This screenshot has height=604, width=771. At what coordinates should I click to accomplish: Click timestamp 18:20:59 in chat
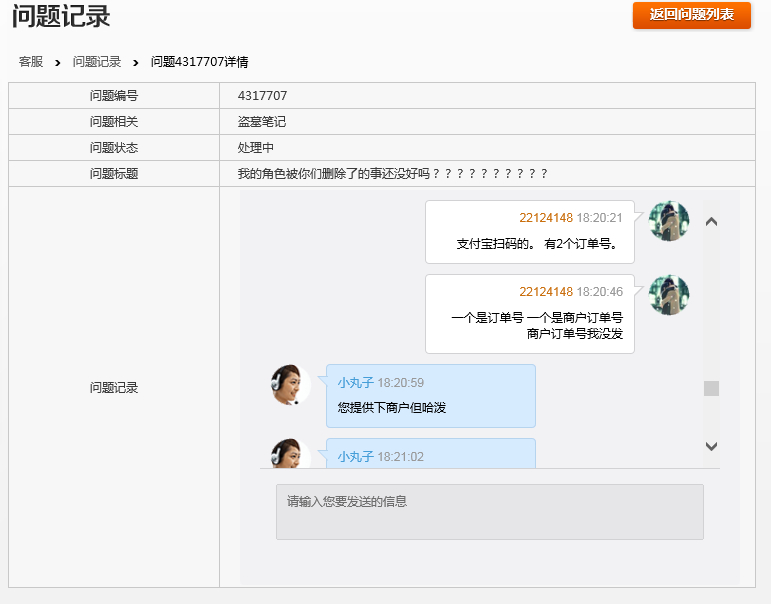(401, 383)
